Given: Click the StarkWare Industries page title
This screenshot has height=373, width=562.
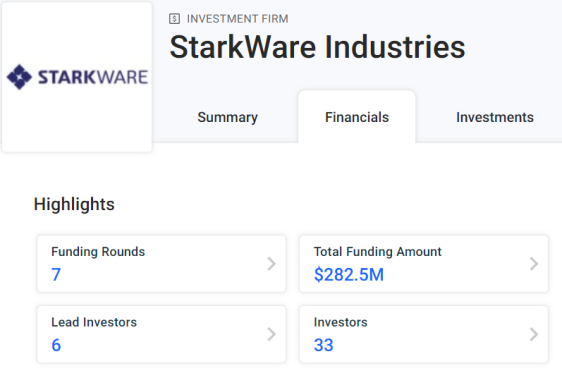Looking at the screenshot, I should coord(317,47).
